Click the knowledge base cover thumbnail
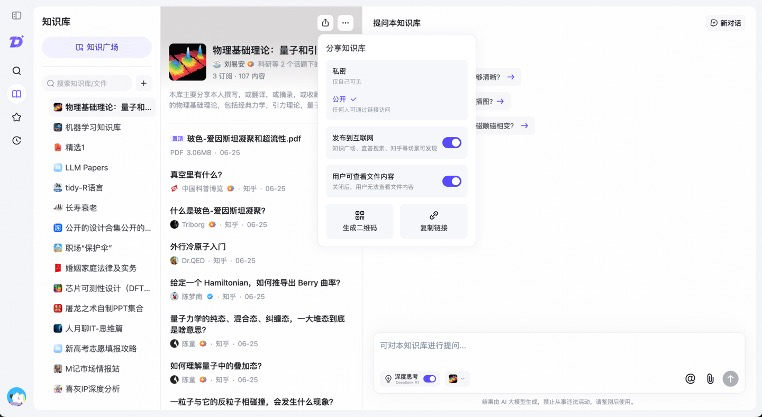This screenshot has width=762, height=418. [x=188, y=62]
